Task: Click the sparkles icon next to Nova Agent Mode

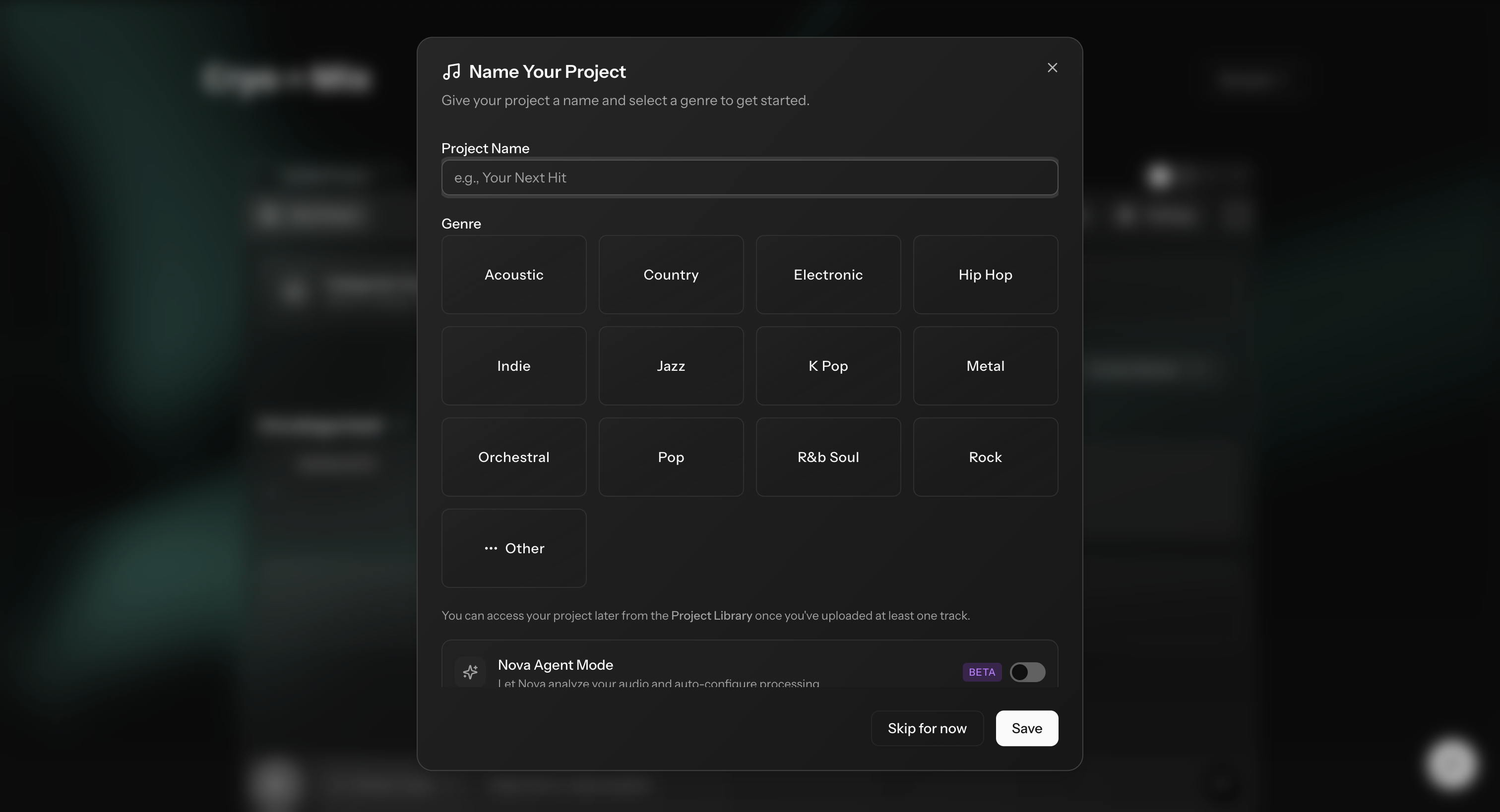Action: click(x=469, y=672)
